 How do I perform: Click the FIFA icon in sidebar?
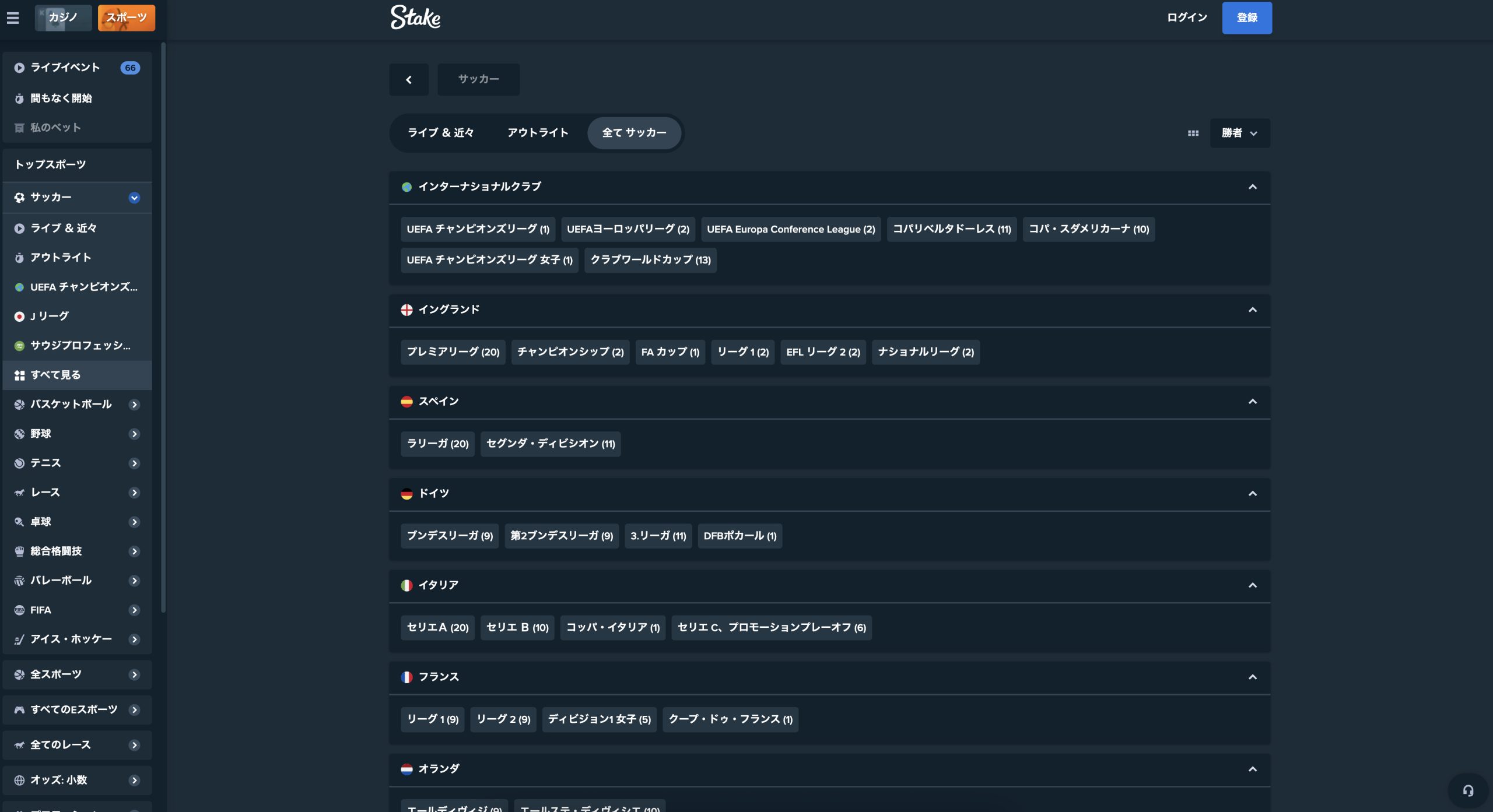(x=19, y=610)
